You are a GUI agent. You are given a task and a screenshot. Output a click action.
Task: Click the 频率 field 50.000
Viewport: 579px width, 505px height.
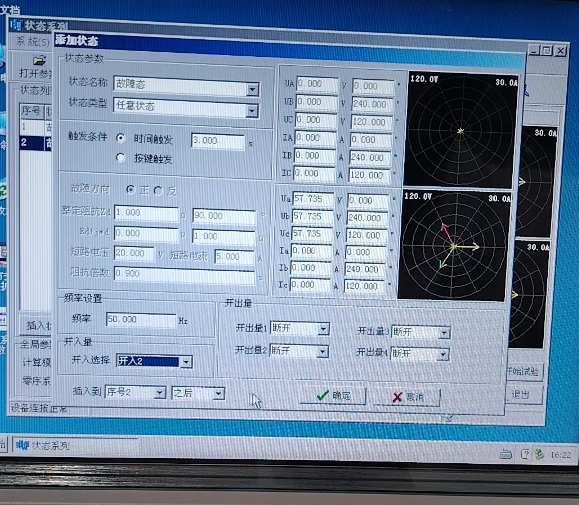pos(141,320)
